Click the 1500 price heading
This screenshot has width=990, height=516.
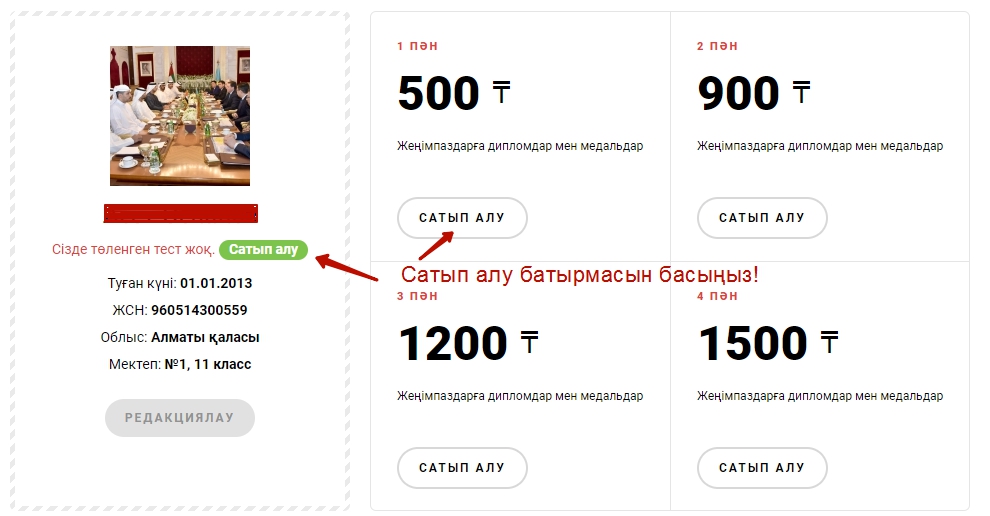pyautogui.click(x=753, y=344)
